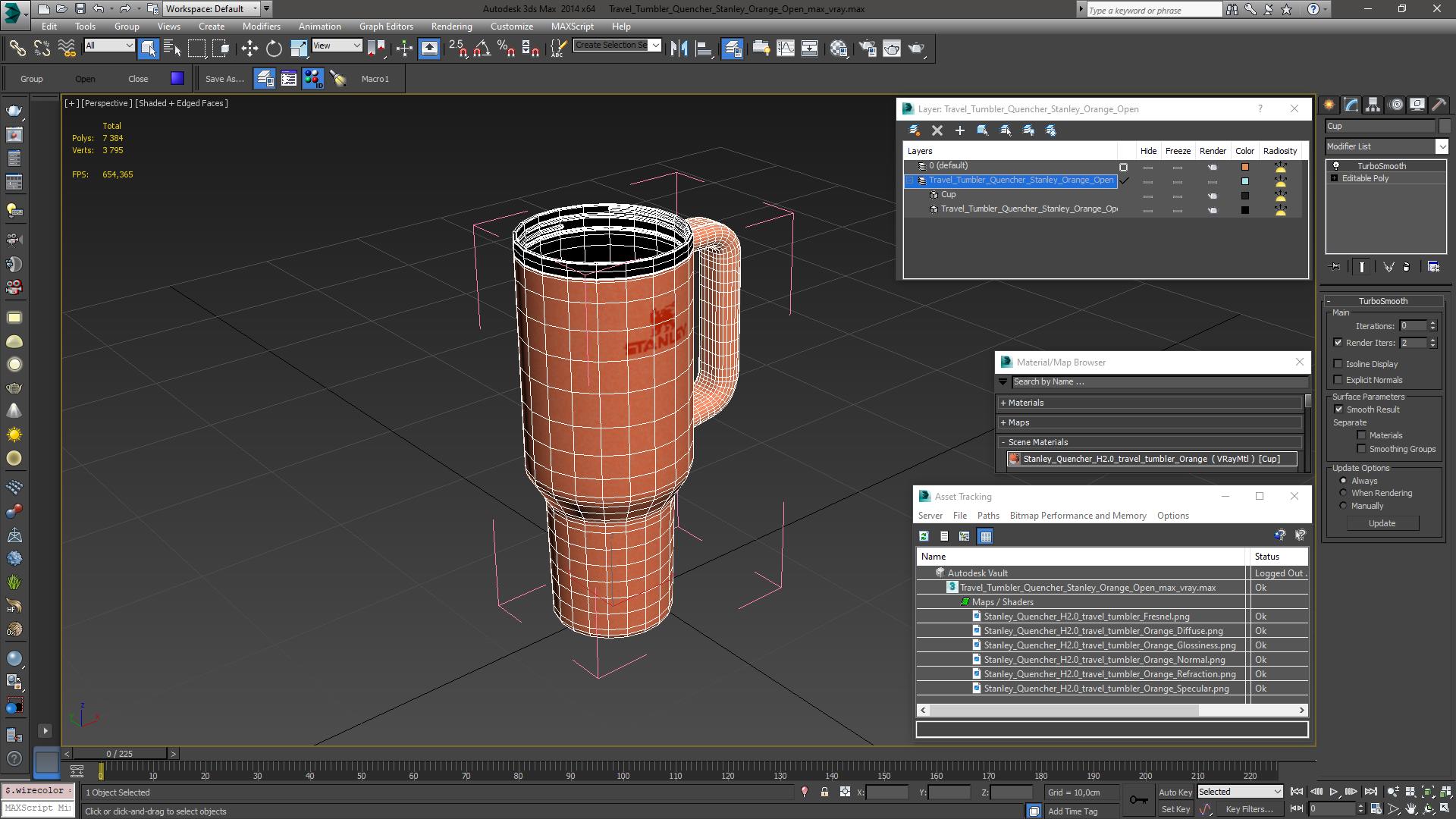The image size is (1456, 819).
Task: Open the selection filter All dropdown
Action: point(108,45)
